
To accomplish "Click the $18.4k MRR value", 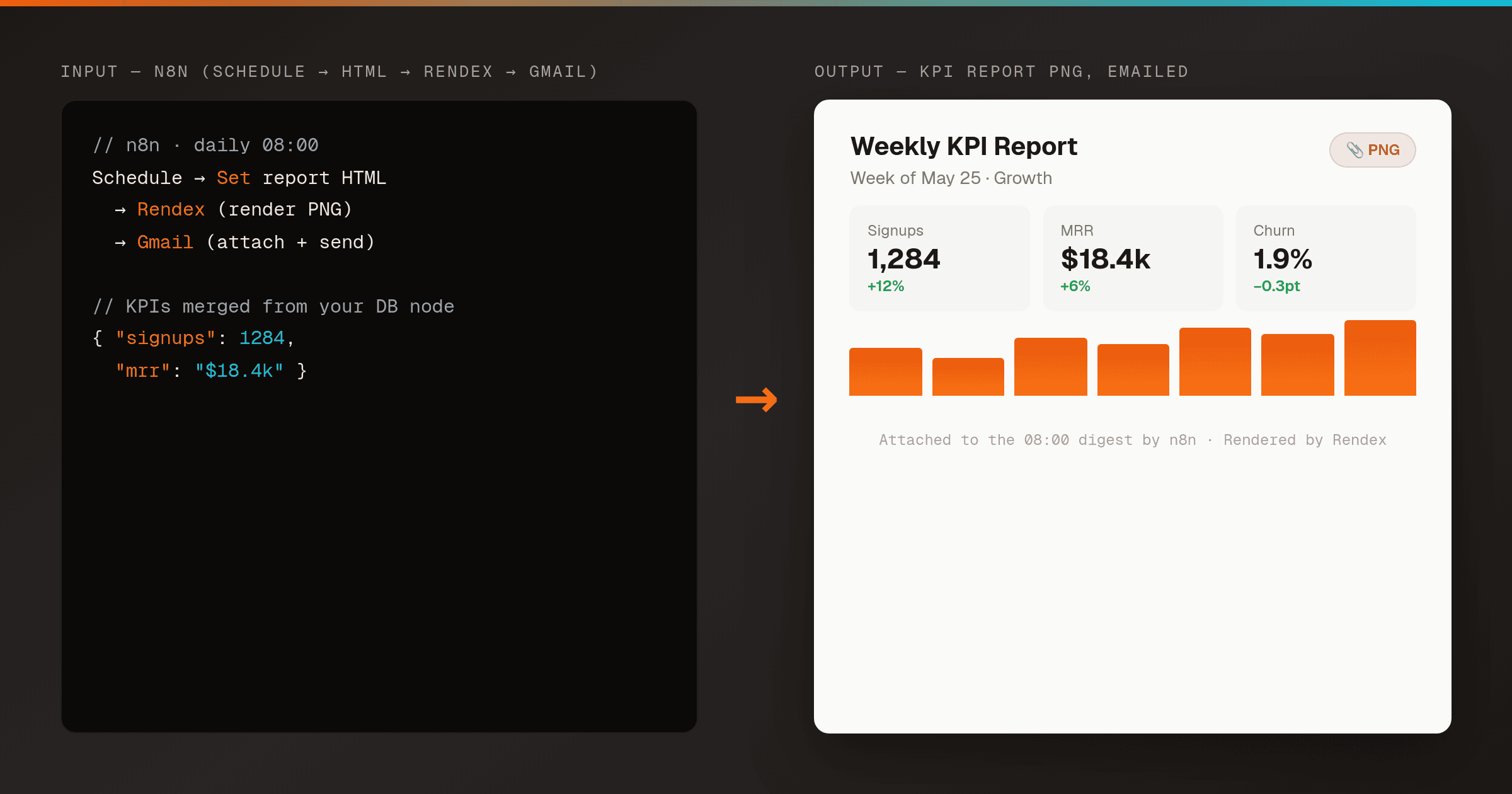I will pyautogui.click(x=1106, y=259).
